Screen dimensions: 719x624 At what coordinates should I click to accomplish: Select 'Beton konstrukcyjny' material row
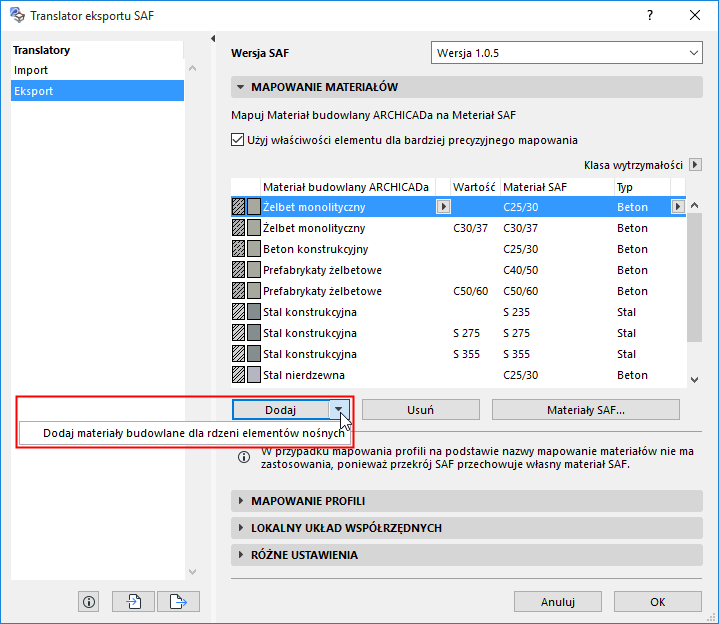[459, 249]
